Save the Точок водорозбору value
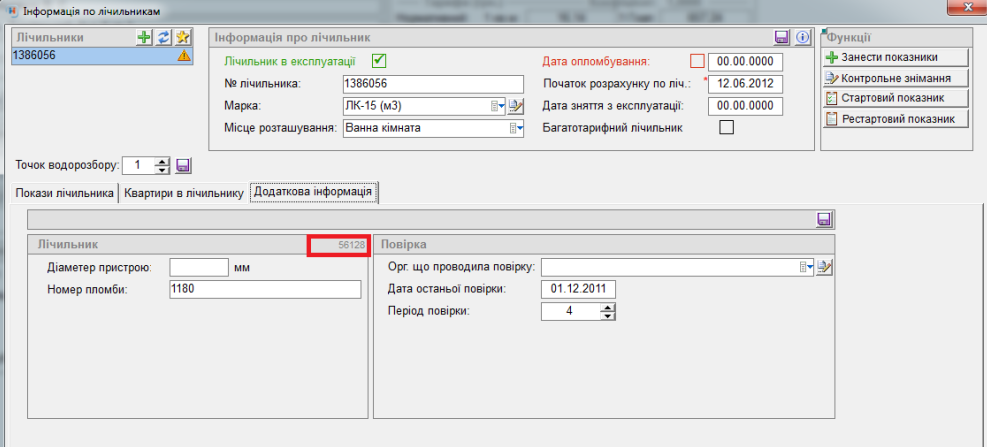 (183, 165)
